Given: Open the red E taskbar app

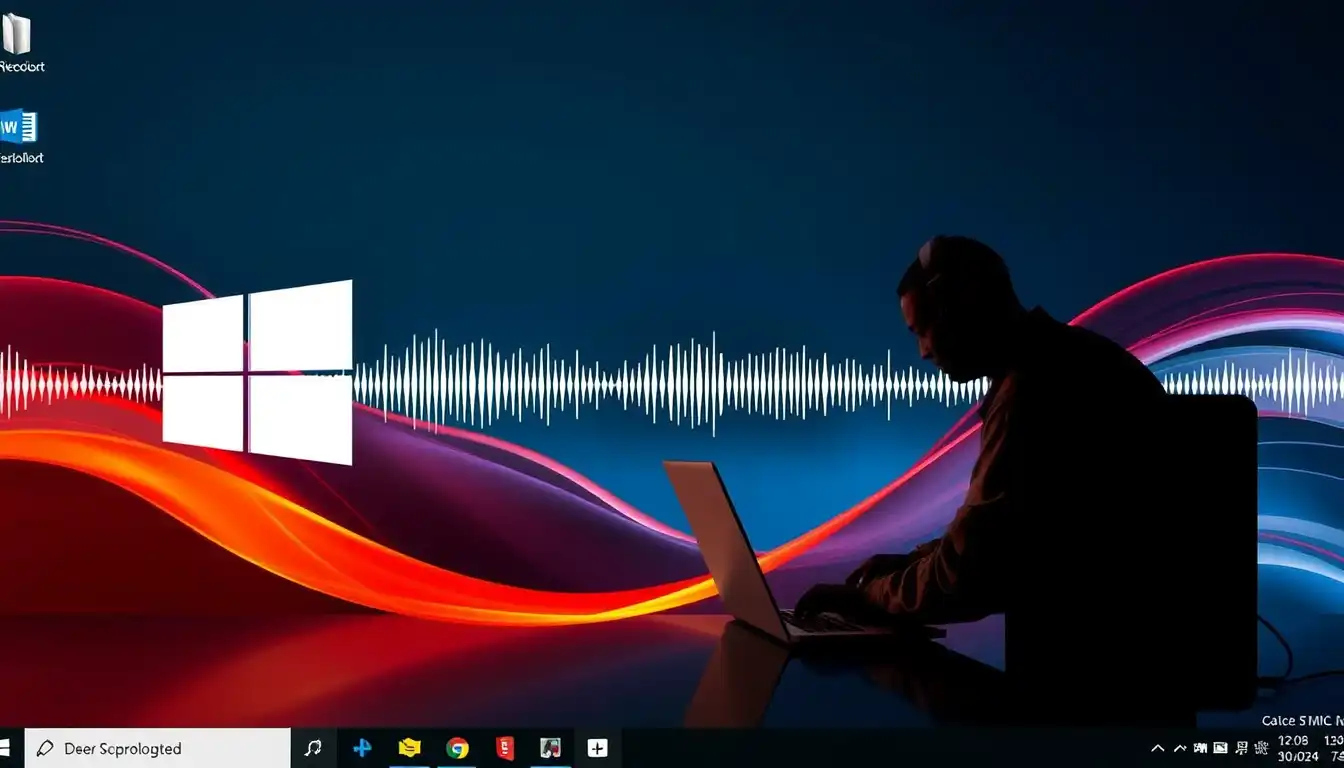Looking at the screenshot, I should (x=505, y=748).
